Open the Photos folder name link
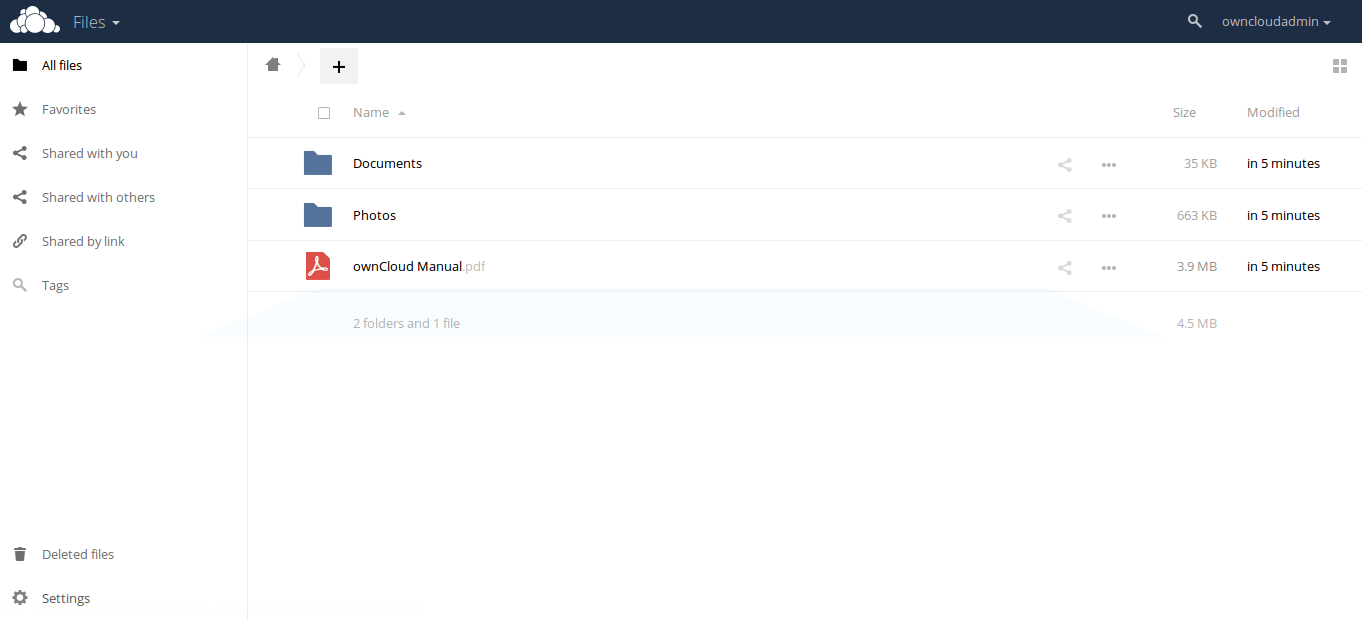This screenshot has height=620, width=1362. 375,216
